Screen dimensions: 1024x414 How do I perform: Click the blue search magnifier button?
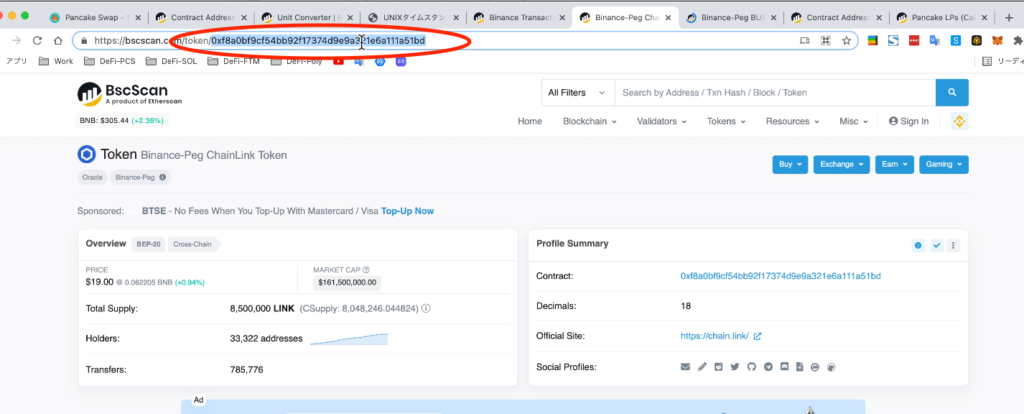pos(952,93)
